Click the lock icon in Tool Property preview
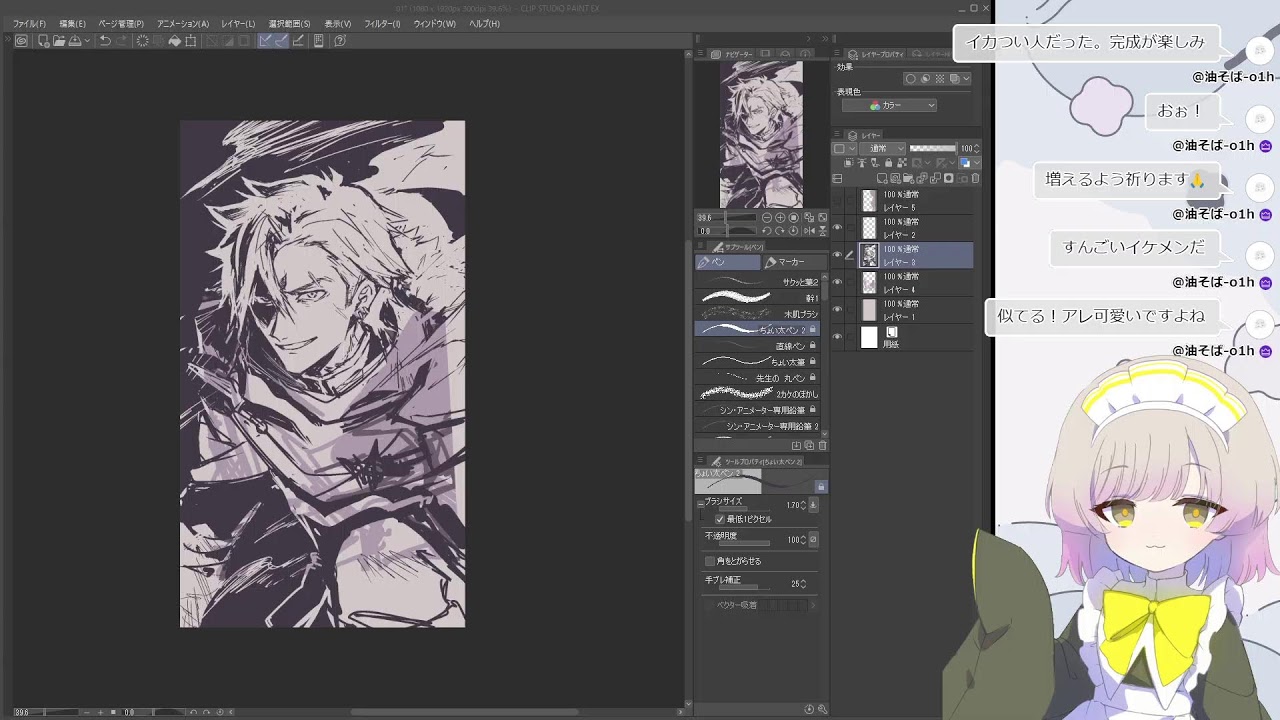Screen dimensions: 1280x720 tap(821, 487)
